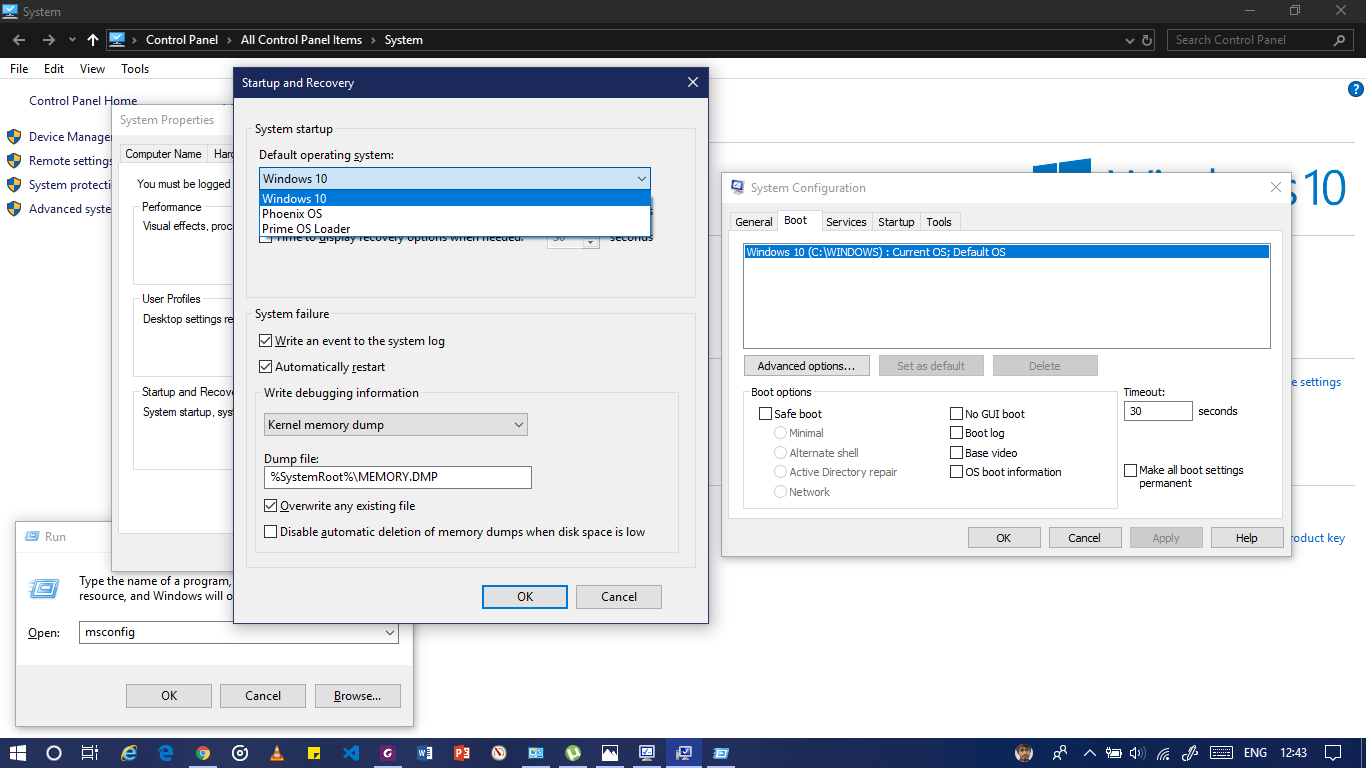Open Task View from the taskbar
1366x768 pixels.
click(89, 753)
